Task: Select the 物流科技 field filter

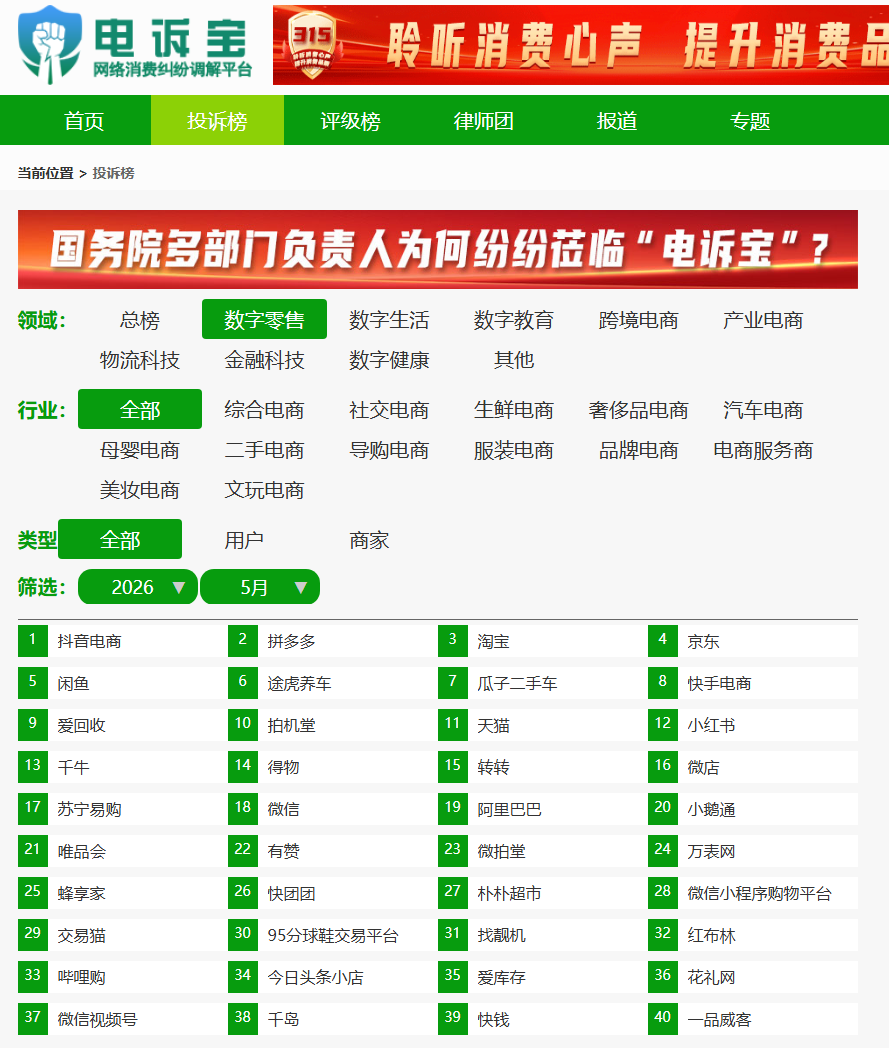Action: point(140,360)
